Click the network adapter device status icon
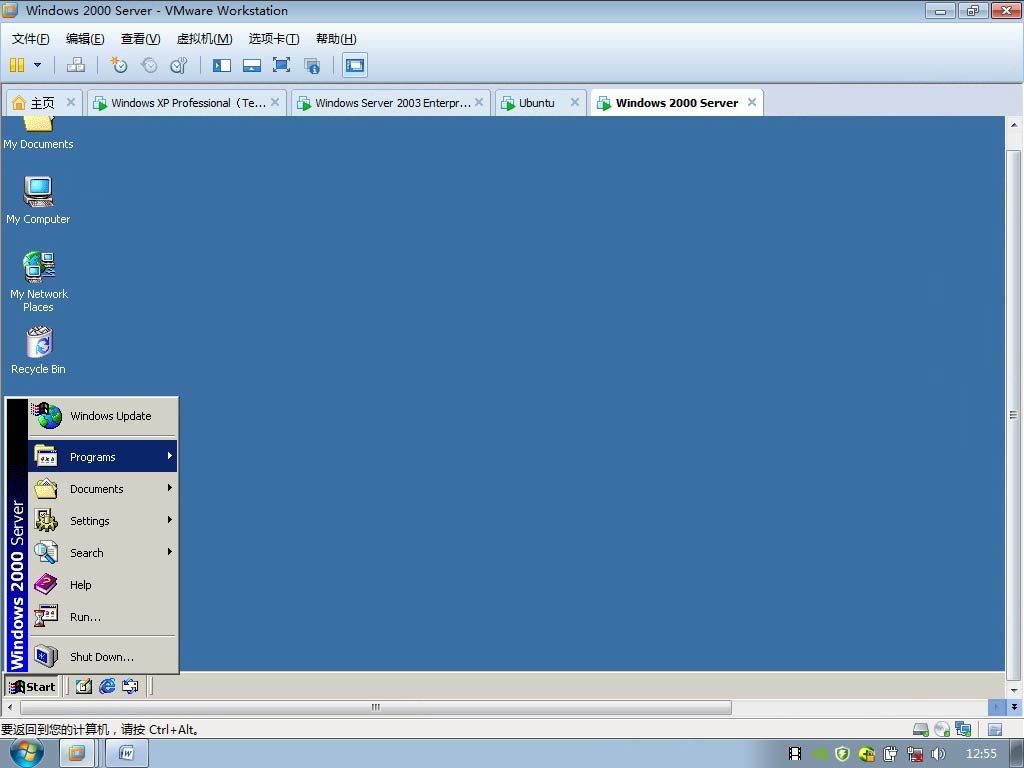Viewport: 1024px width, 768px height. pyautogui.click(x=963, y=729)
